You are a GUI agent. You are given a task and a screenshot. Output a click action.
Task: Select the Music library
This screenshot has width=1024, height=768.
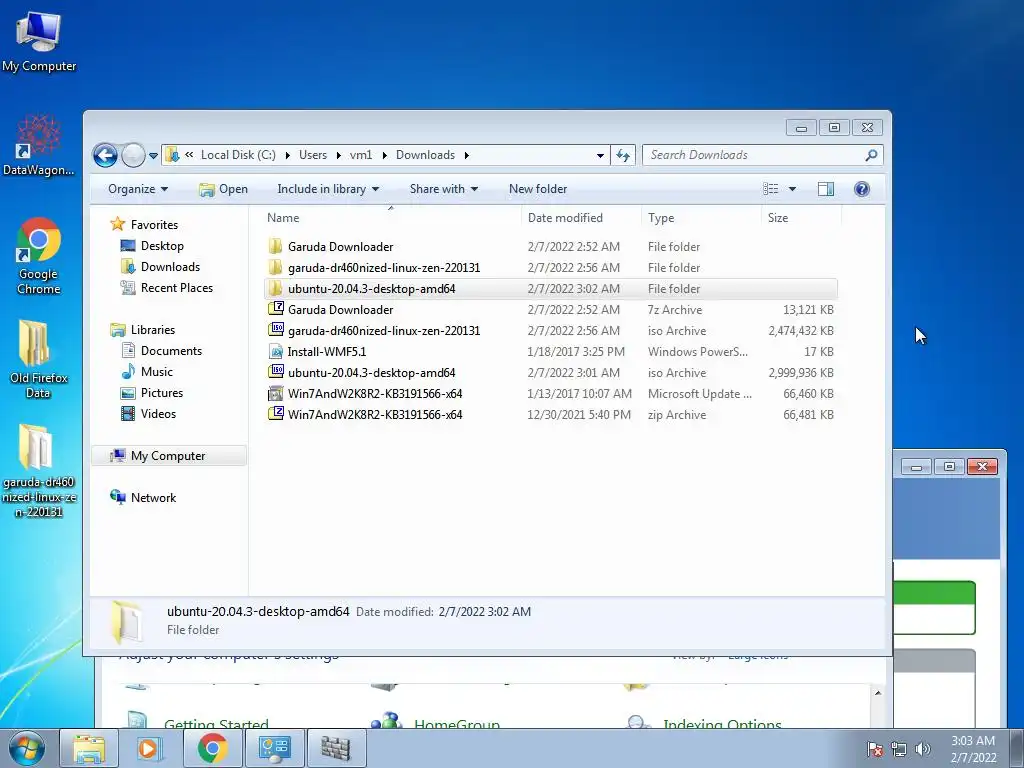click(147, 372)
